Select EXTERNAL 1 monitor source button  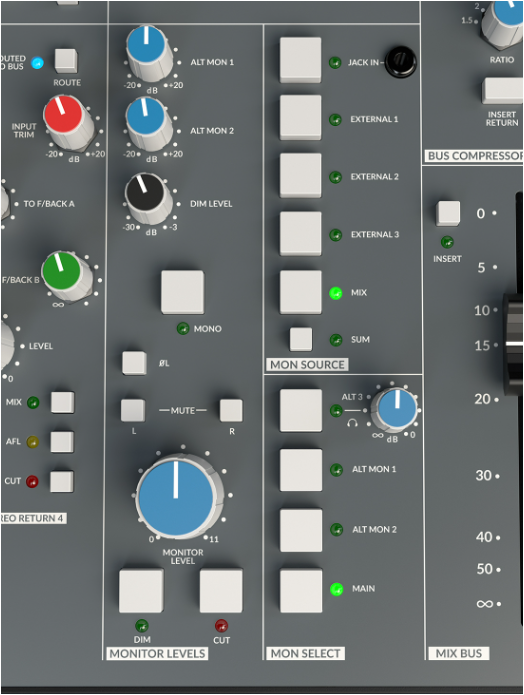(301, 117)
